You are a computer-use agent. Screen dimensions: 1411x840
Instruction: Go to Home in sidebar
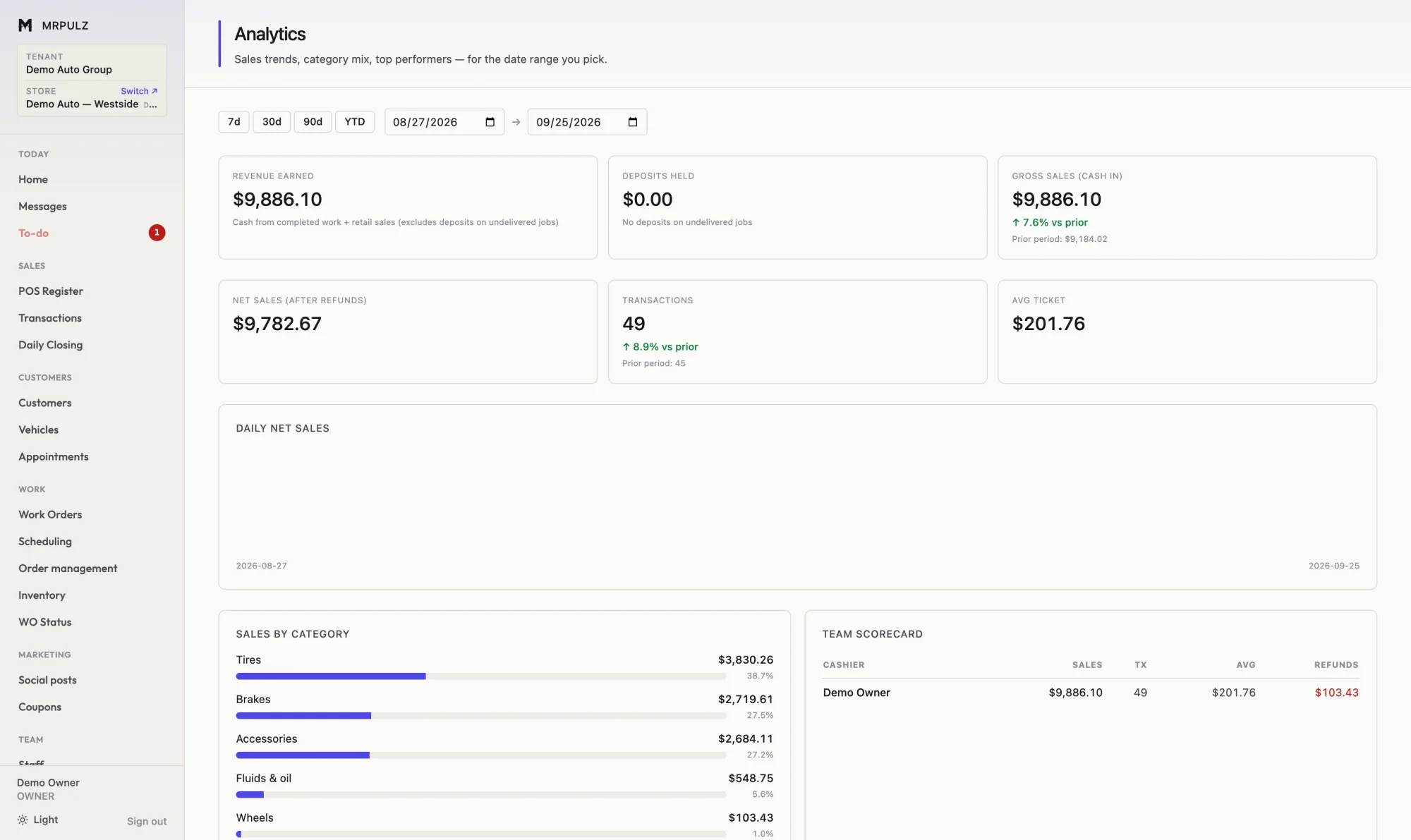click(x=33, y=179)
